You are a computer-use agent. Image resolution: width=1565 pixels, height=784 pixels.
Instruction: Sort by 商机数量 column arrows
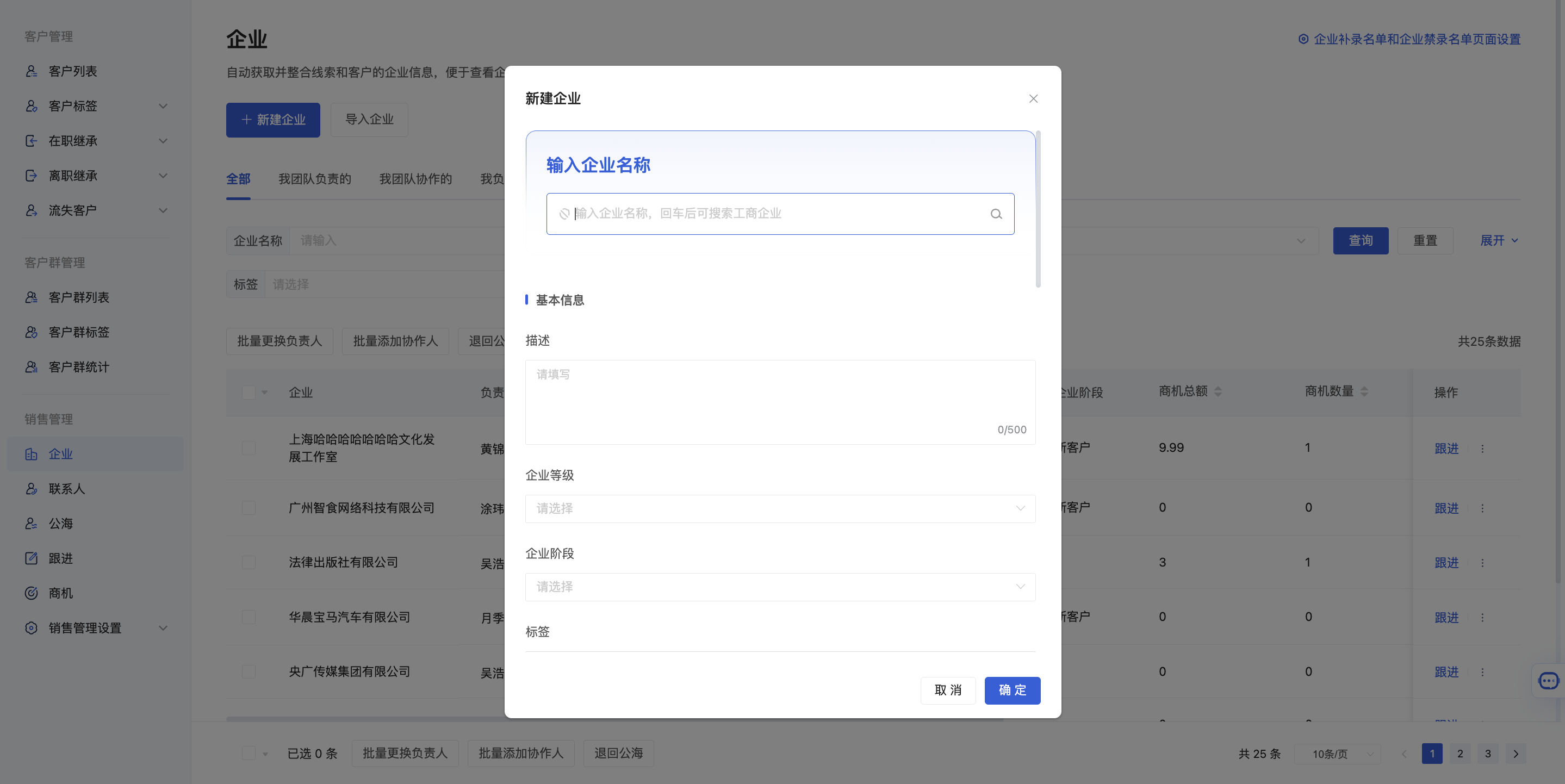(x=1364, y=391)
